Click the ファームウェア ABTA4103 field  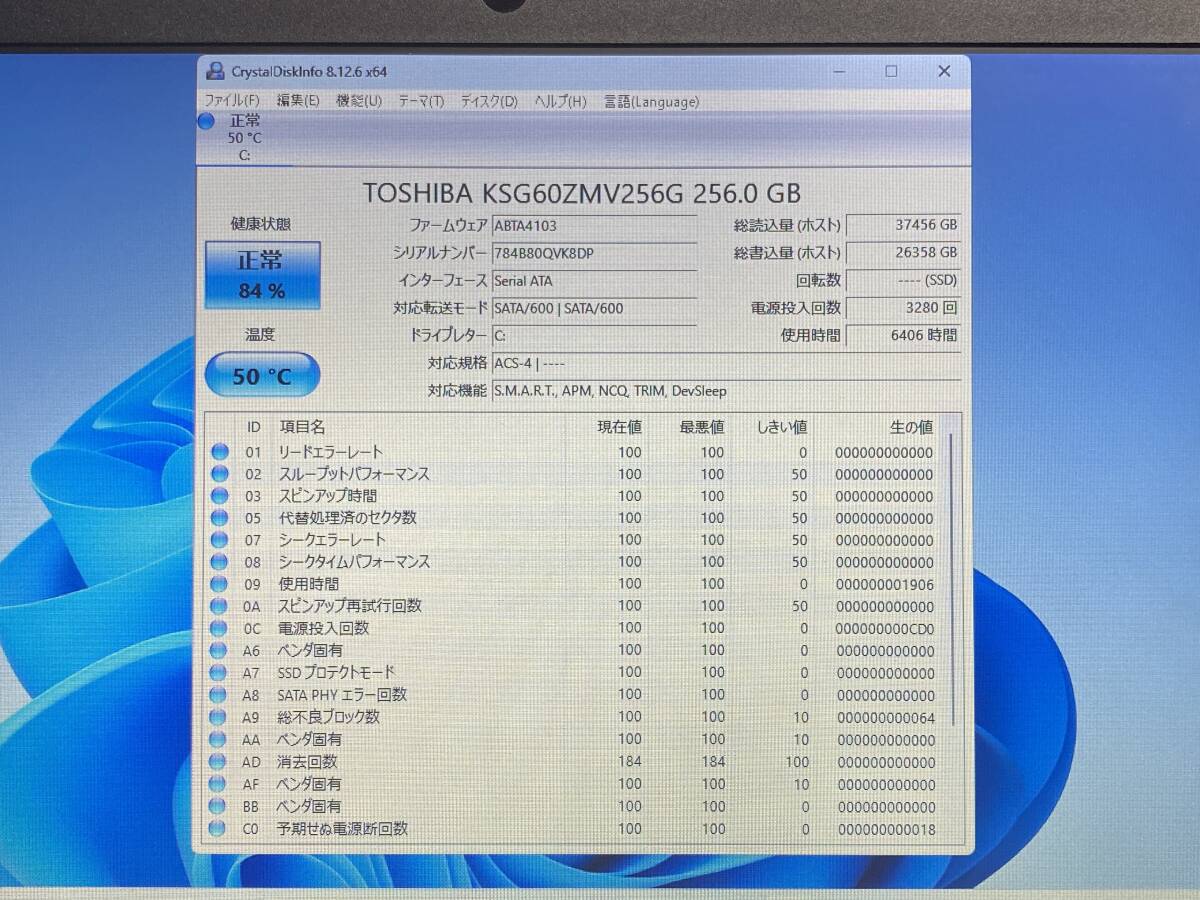coord(595,225)
